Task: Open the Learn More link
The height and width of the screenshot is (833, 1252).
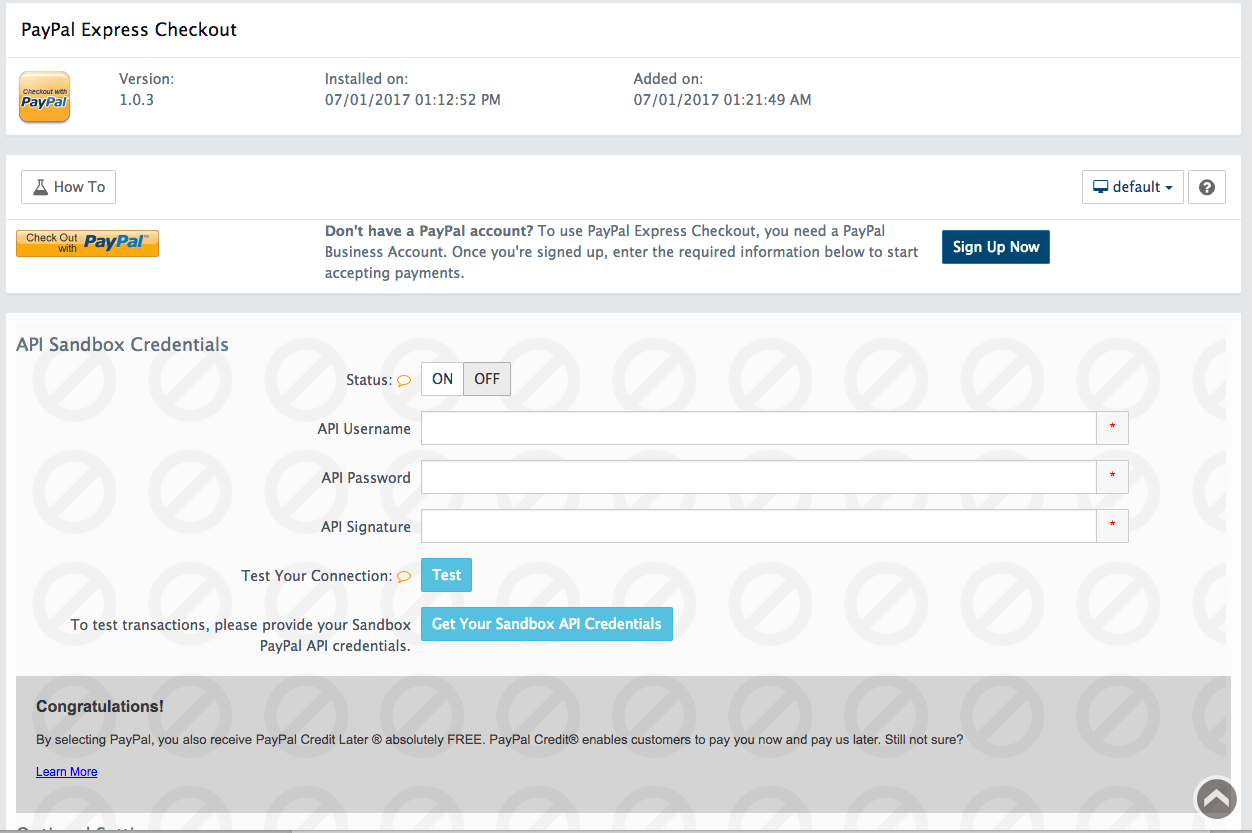Action: 67,772
